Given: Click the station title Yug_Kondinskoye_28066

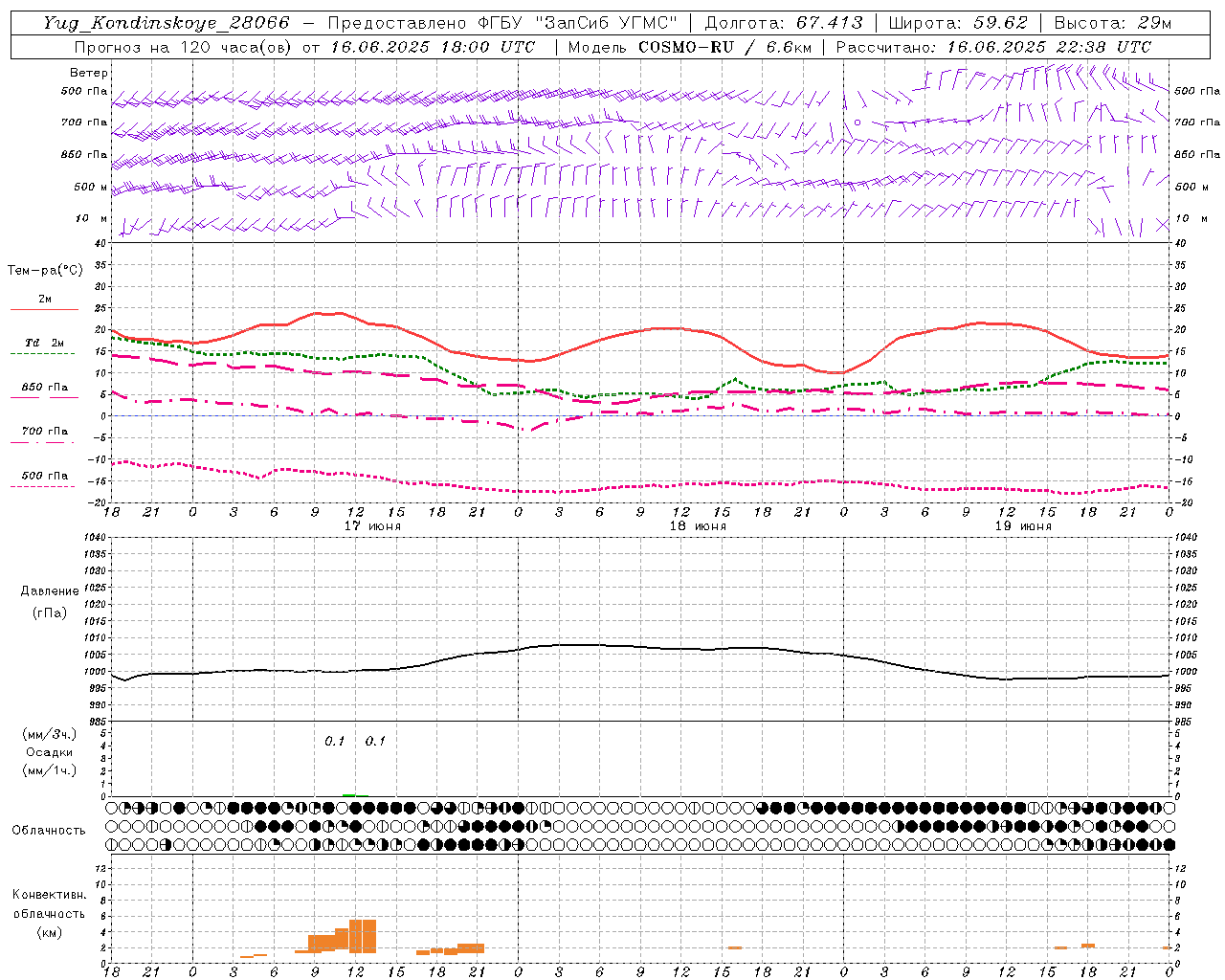Looking at the screenshot, I should click(x=167, y=23).
